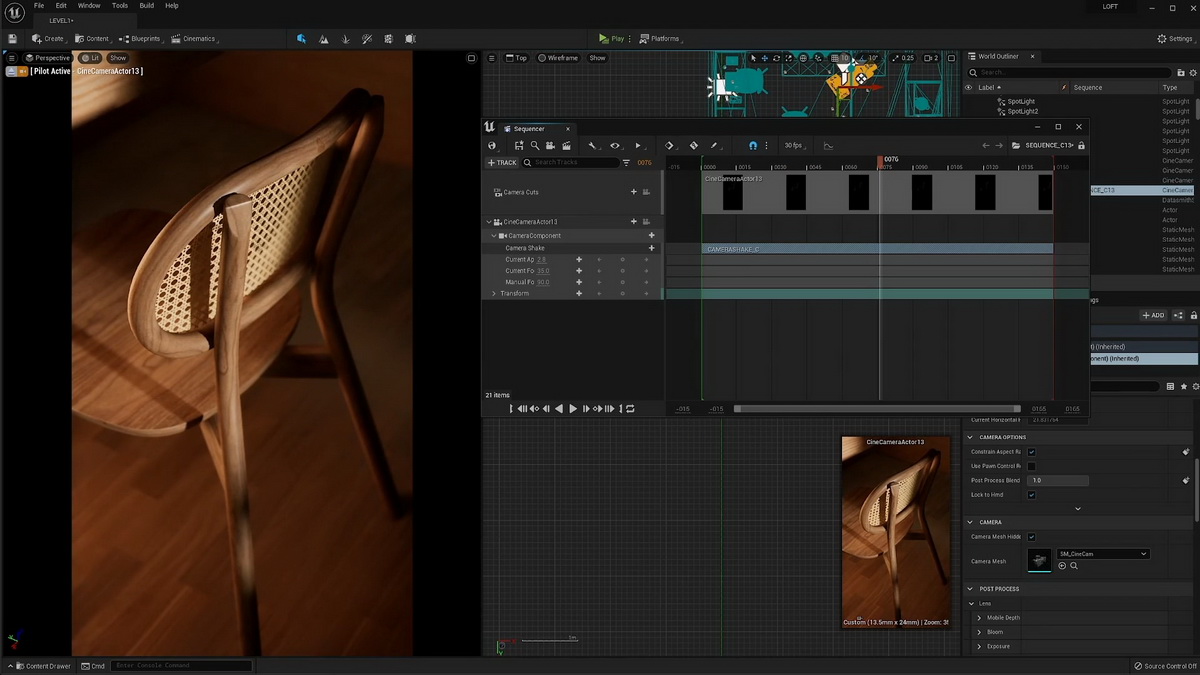Add a keyframe on Manual Focus track

tap(579, 282)
